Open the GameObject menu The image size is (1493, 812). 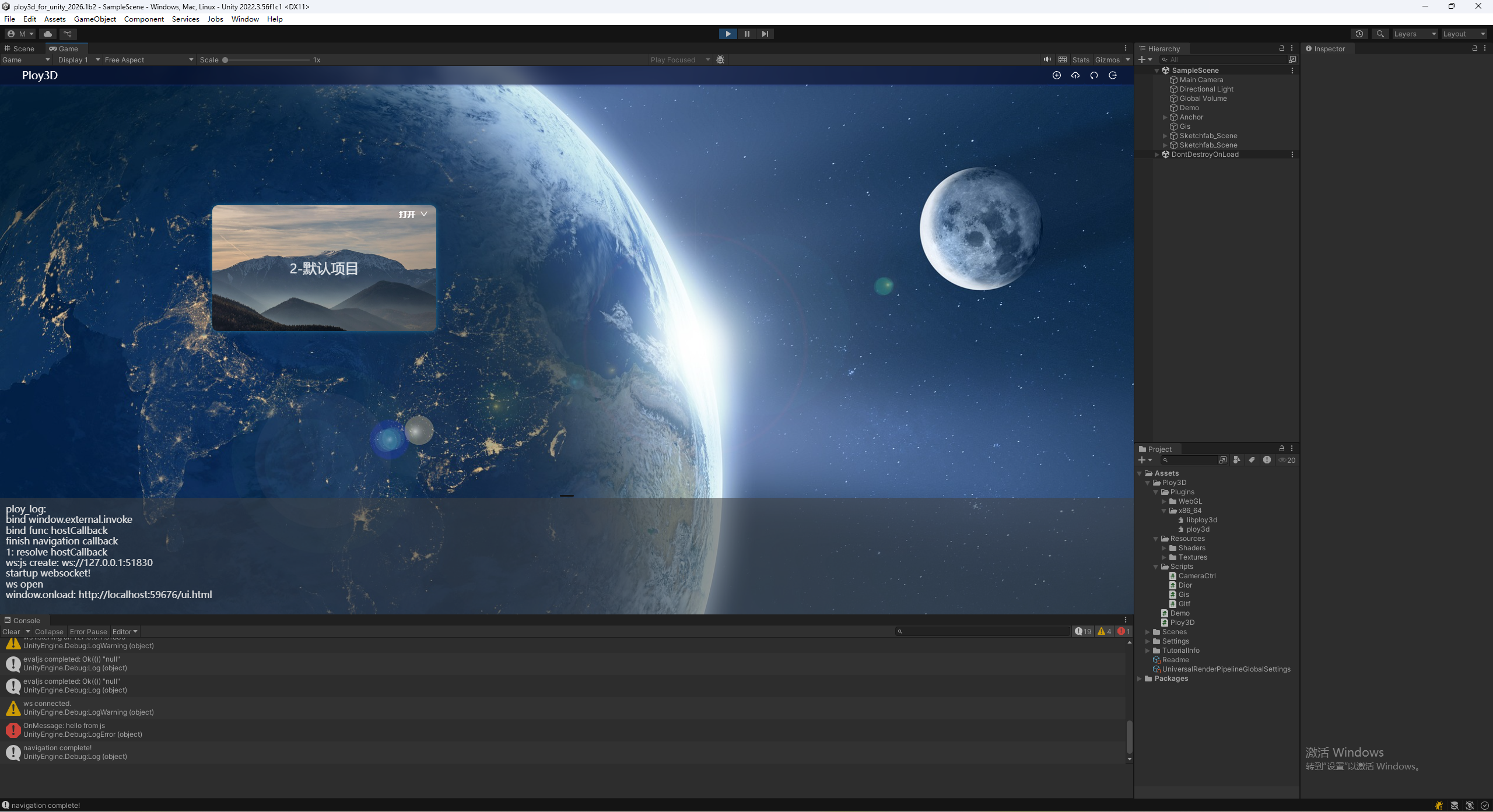pos(94,19)
